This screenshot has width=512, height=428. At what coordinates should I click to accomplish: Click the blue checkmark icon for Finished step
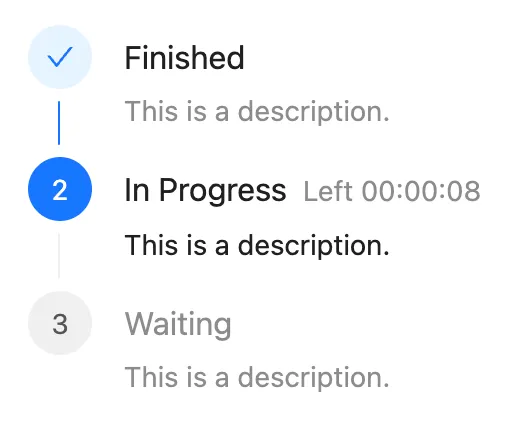60,57
